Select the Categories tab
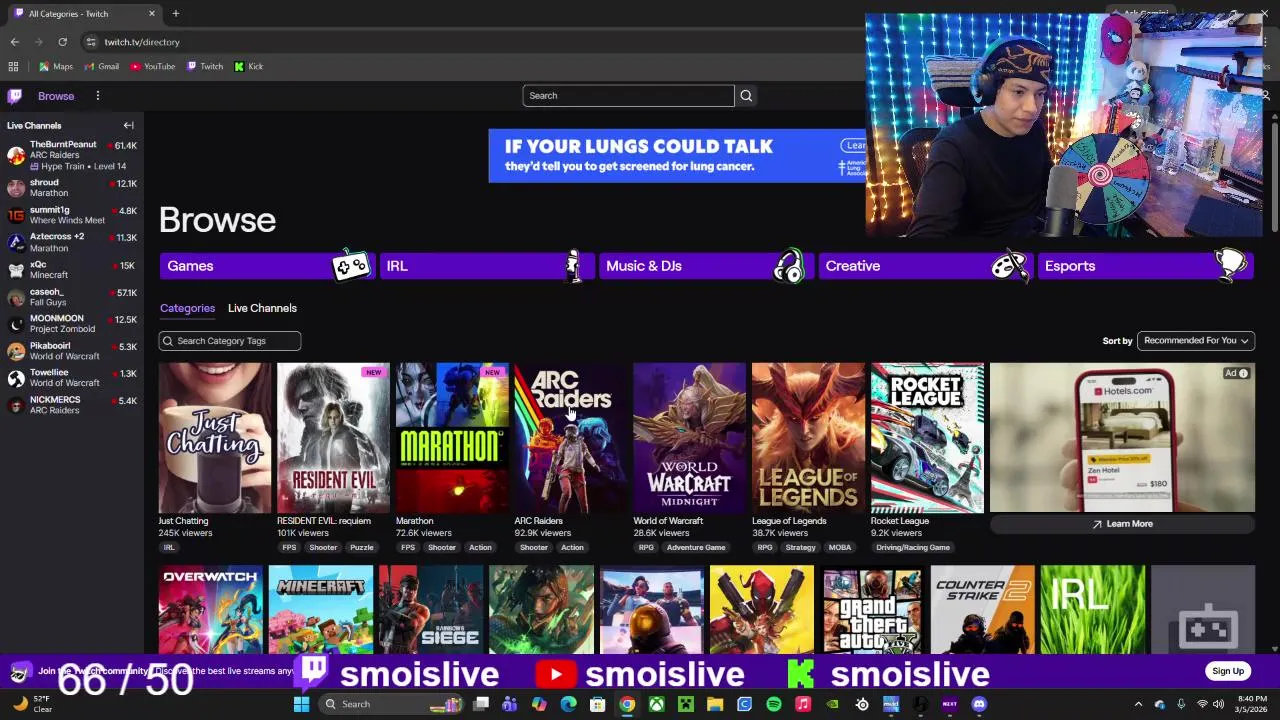The image size is (1280, 720). (x=187, y=308)
